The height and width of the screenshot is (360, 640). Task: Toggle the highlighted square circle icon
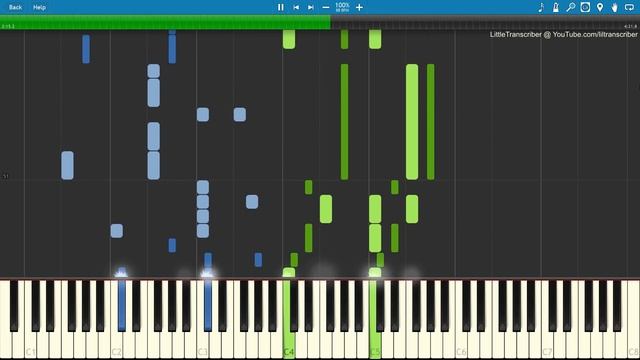(585, 7)
